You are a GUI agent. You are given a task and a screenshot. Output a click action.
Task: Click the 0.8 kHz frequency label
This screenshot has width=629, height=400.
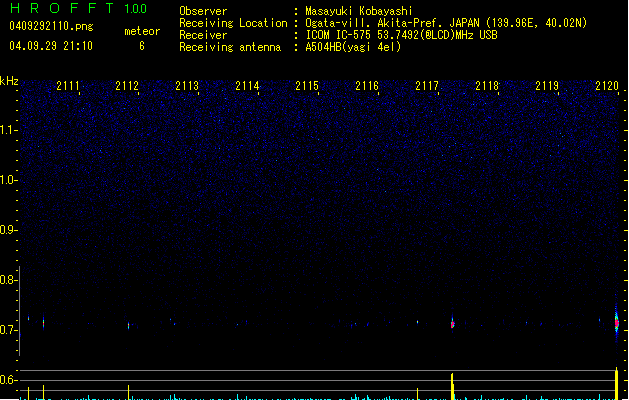pyautogui.click(x=8, y=280)
